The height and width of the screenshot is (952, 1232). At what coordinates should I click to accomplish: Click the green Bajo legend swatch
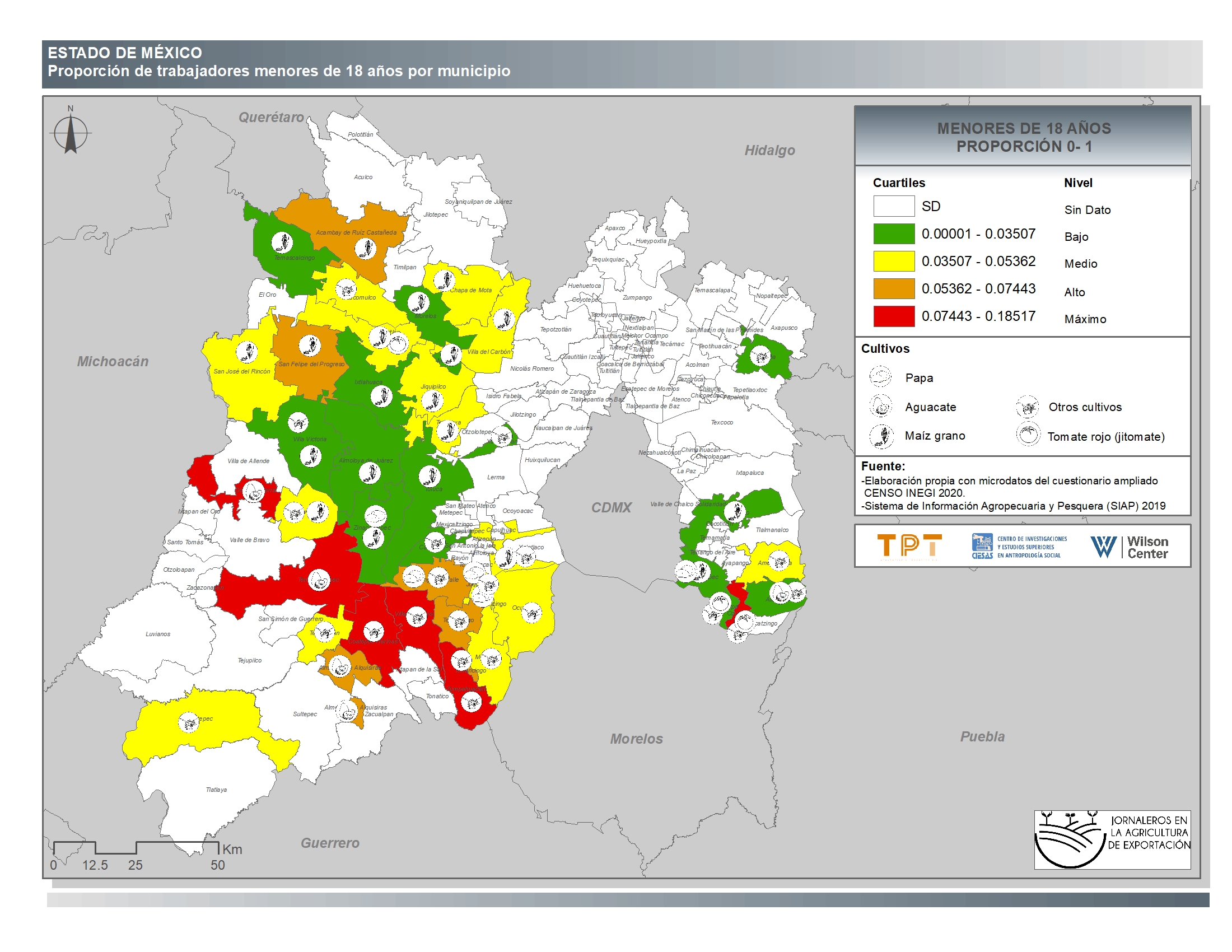894,234
